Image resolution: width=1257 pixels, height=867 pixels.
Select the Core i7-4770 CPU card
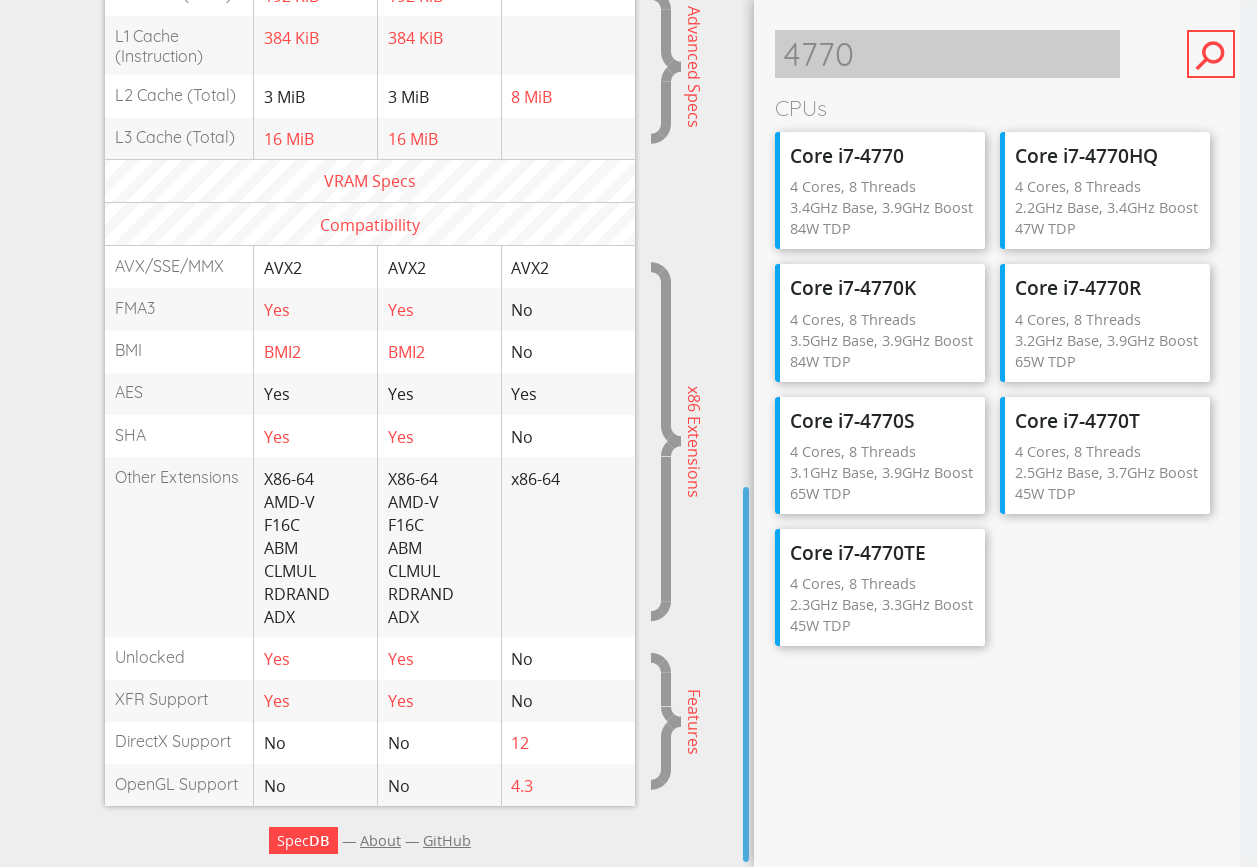(880, 190)
